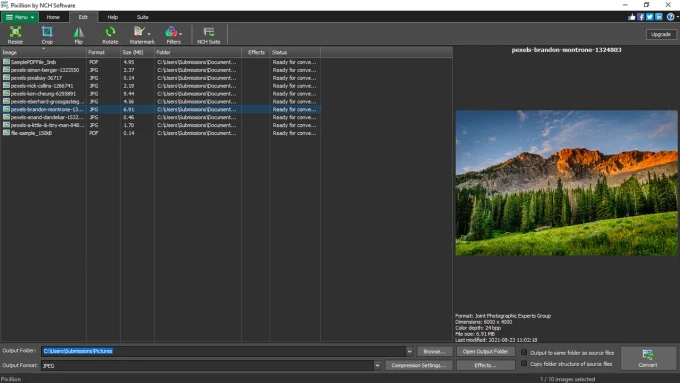Viewport: 680px width, 383px height.
Task: Select the SamplePDFFile_5mb row
Action: click(160, 62)
